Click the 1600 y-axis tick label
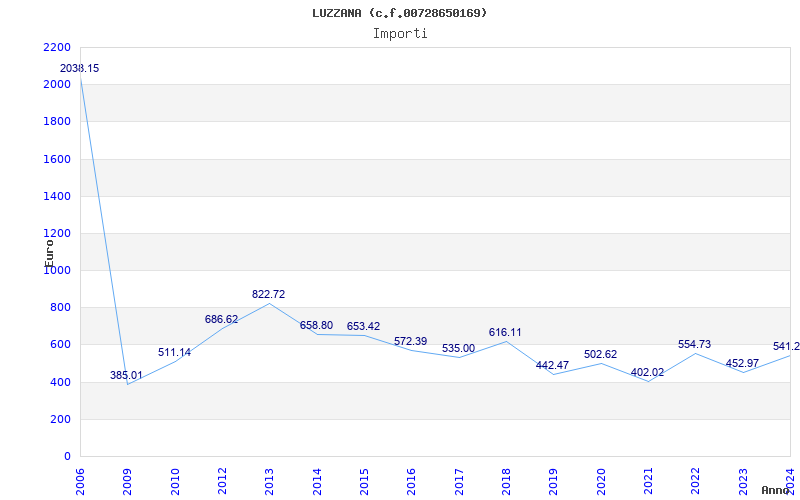Image resolution: width=800 pixels, height=500 pixels. 57,159
